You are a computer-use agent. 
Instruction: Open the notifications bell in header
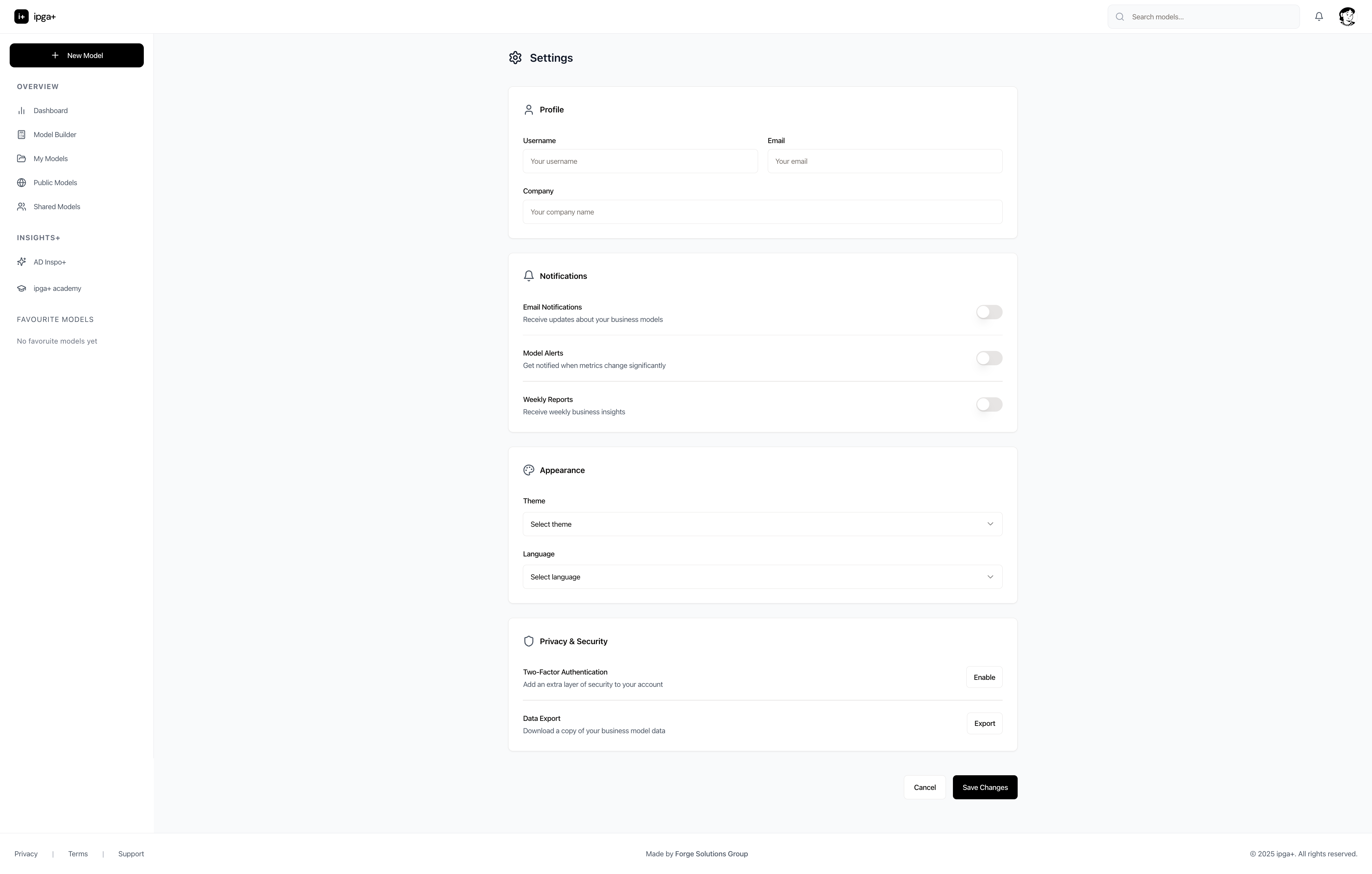coord(1318,17)
